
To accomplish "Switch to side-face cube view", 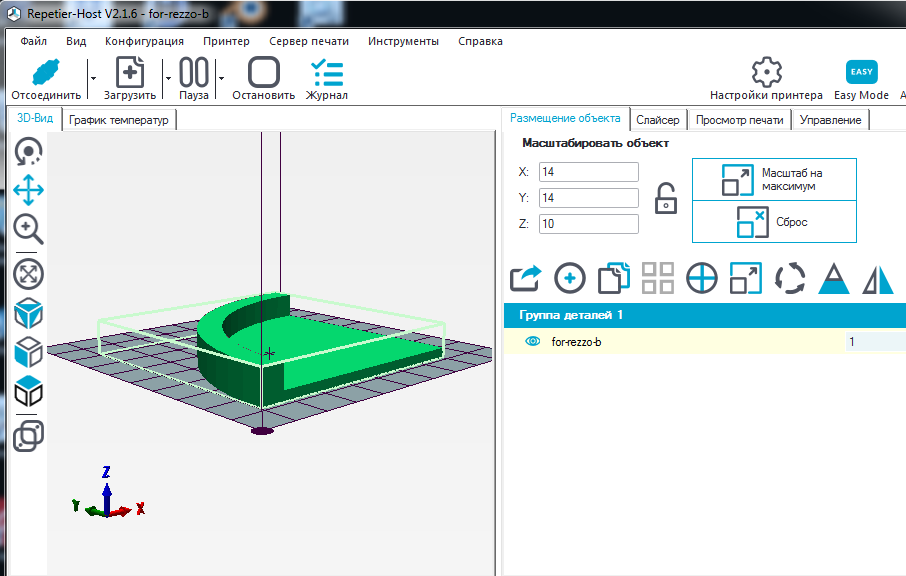I will pos(28,352).
